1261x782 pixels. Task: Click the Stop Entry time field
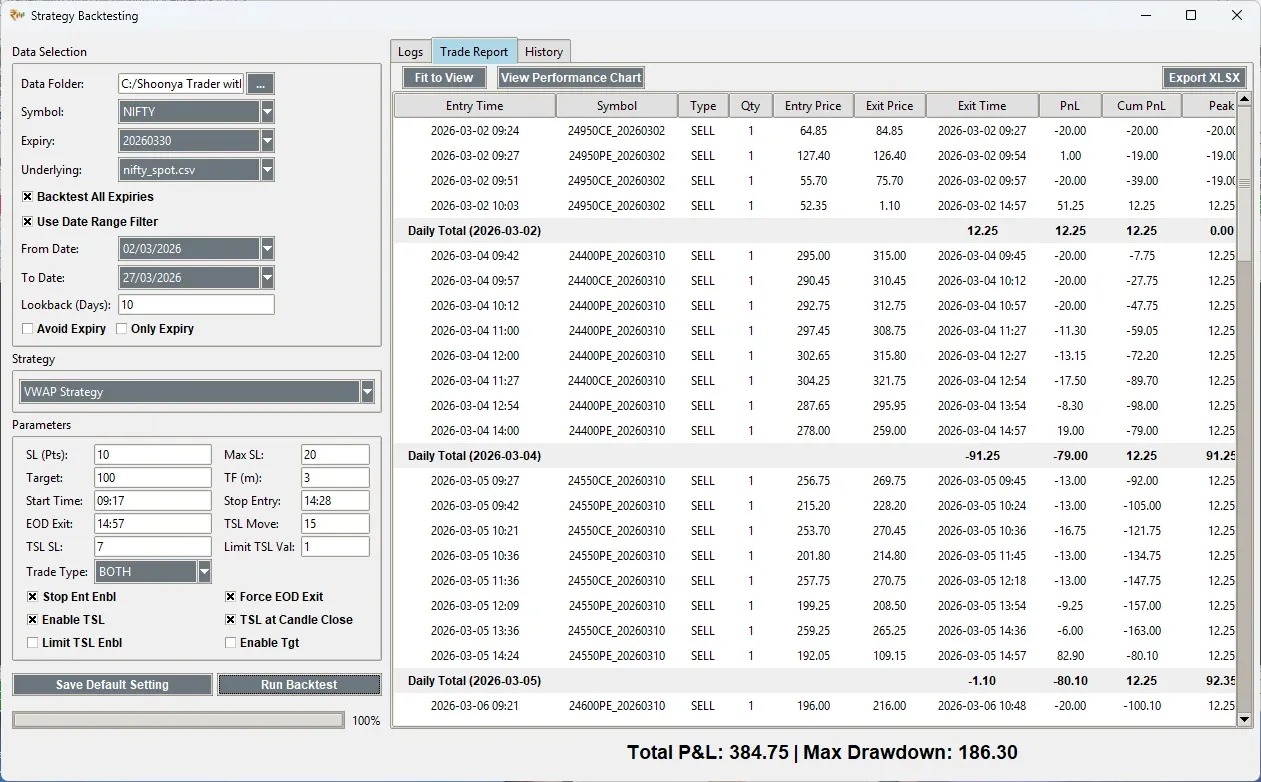(335, 501)
